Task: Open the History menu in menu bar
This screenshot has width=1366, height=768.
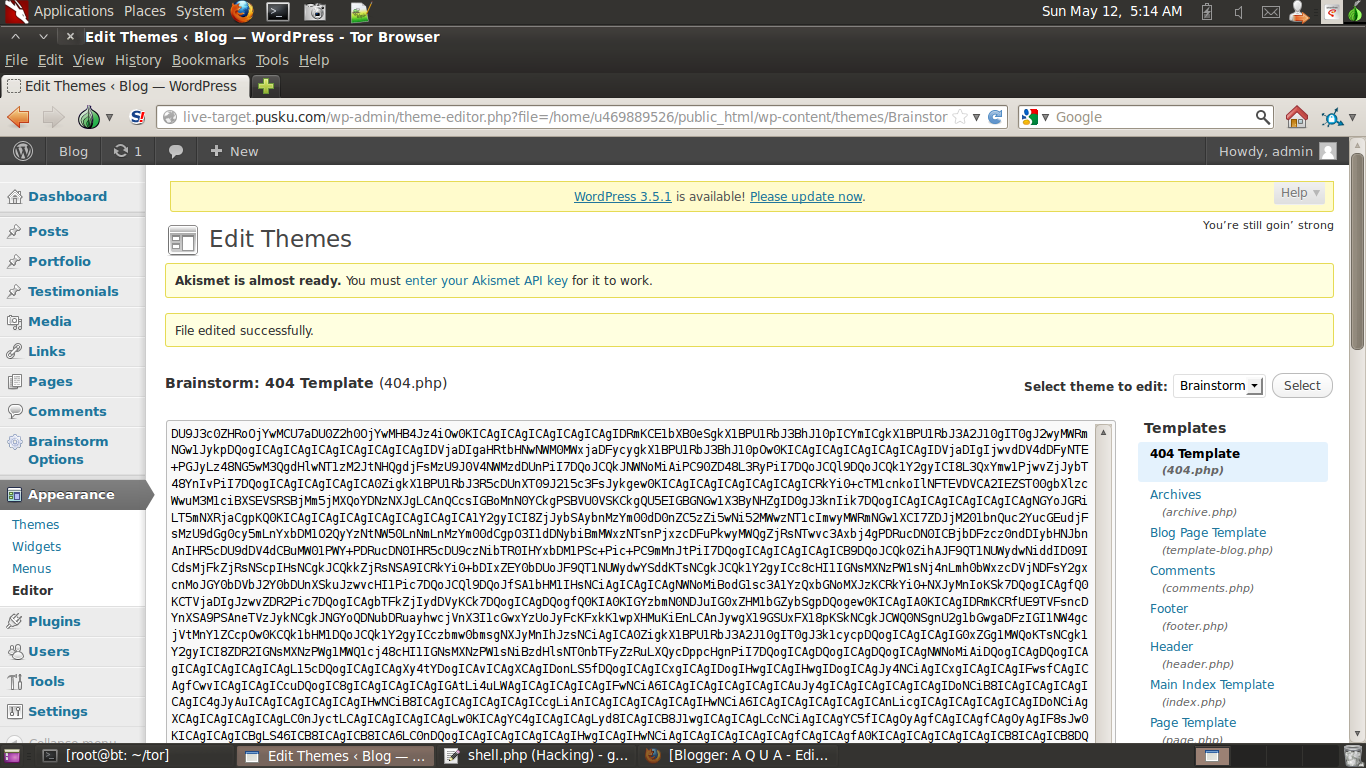Action: tap(138, 60)
